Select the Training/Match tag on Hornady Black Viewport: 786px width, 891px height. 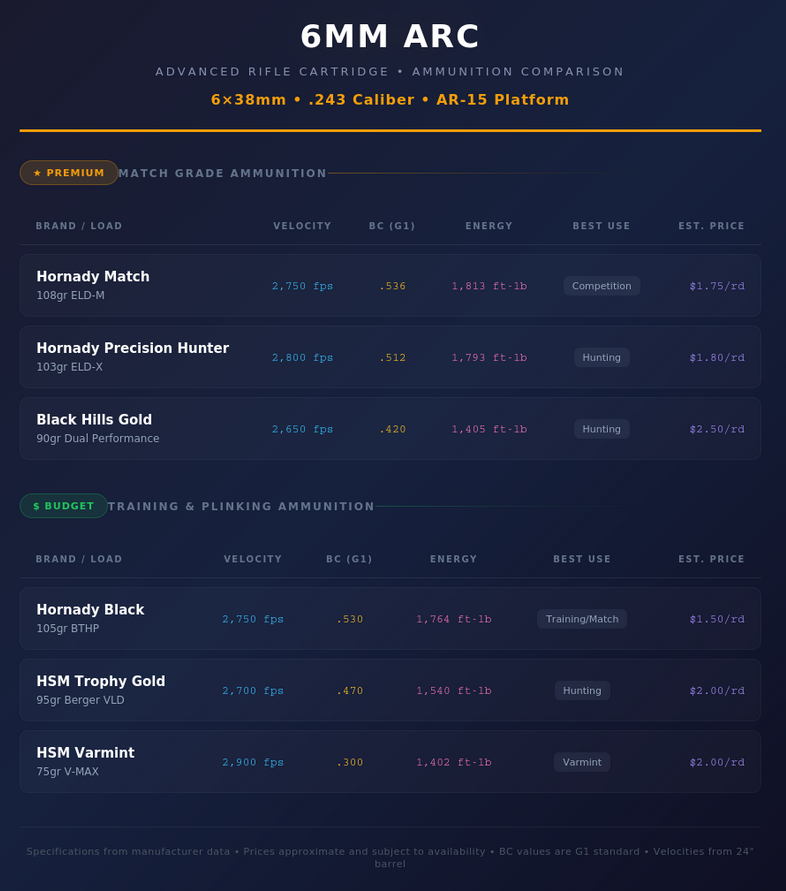(x=582, y=619)
